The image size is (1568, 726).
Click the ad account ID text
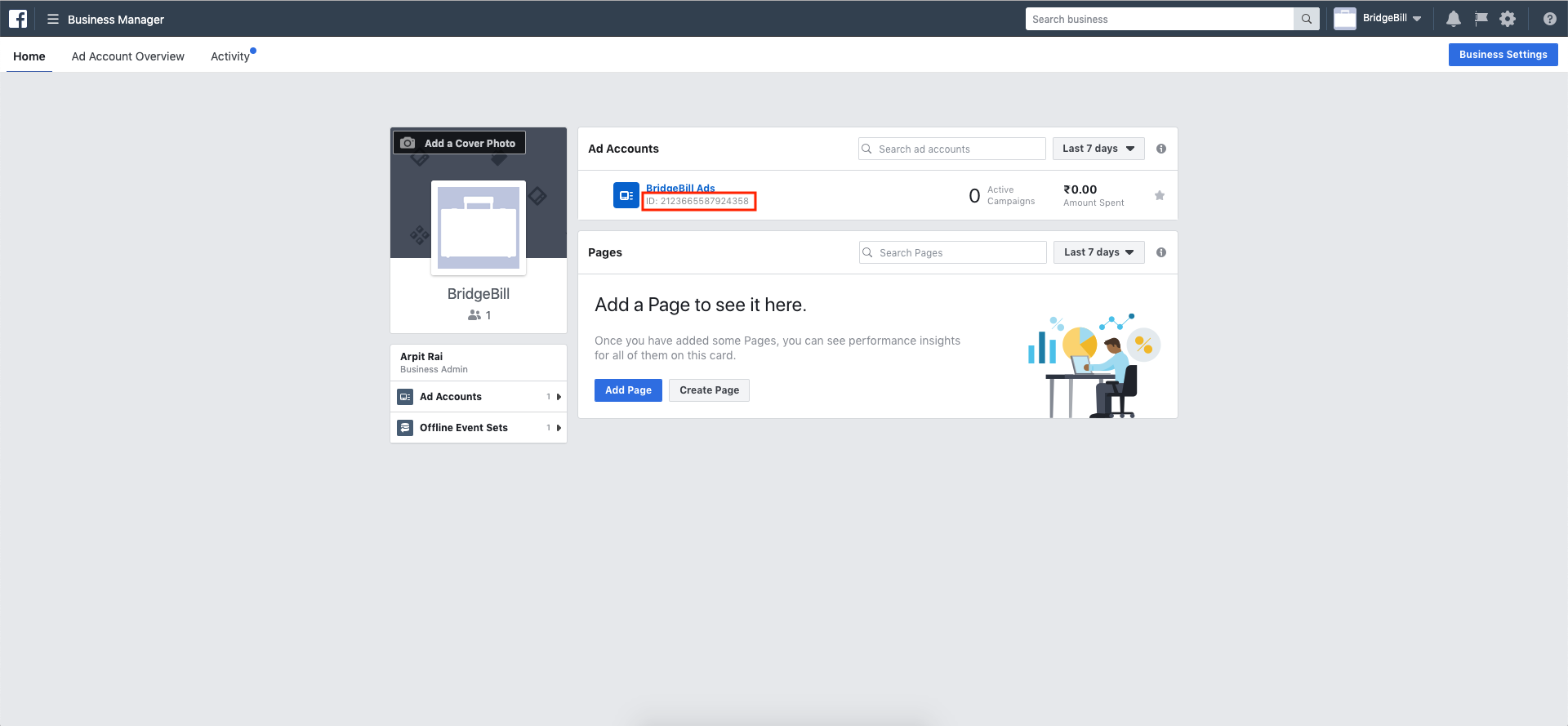[x=697, y=201]
